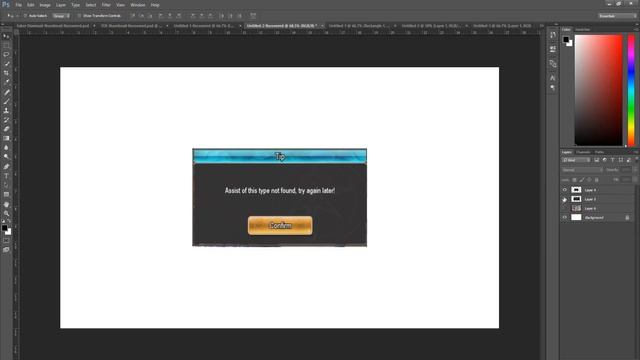Click the hue spectrum slider in Color panel

pyautogui.click(x=631, y=90)
